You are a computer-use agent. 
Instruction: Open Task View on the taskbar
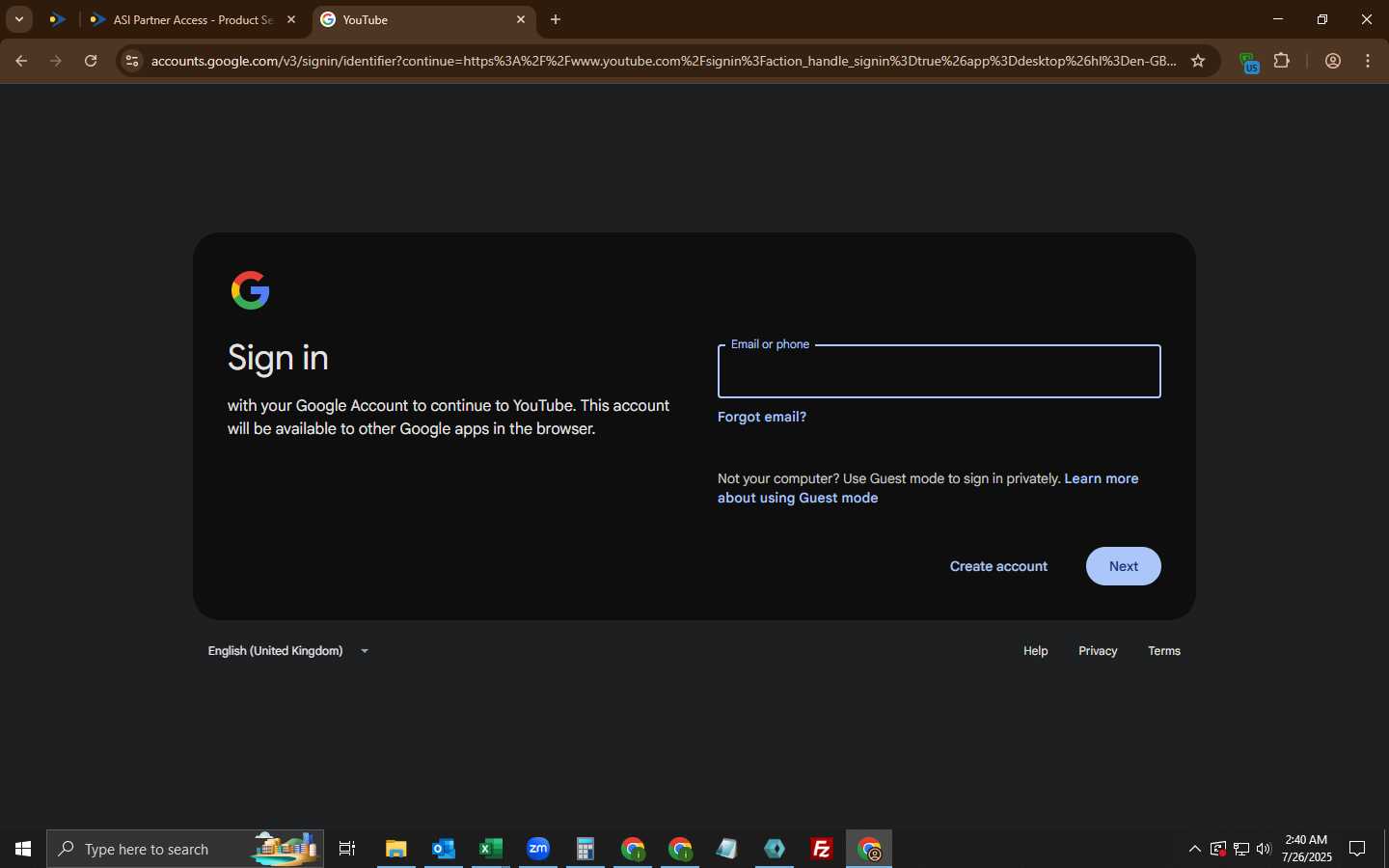pos(347,849)
